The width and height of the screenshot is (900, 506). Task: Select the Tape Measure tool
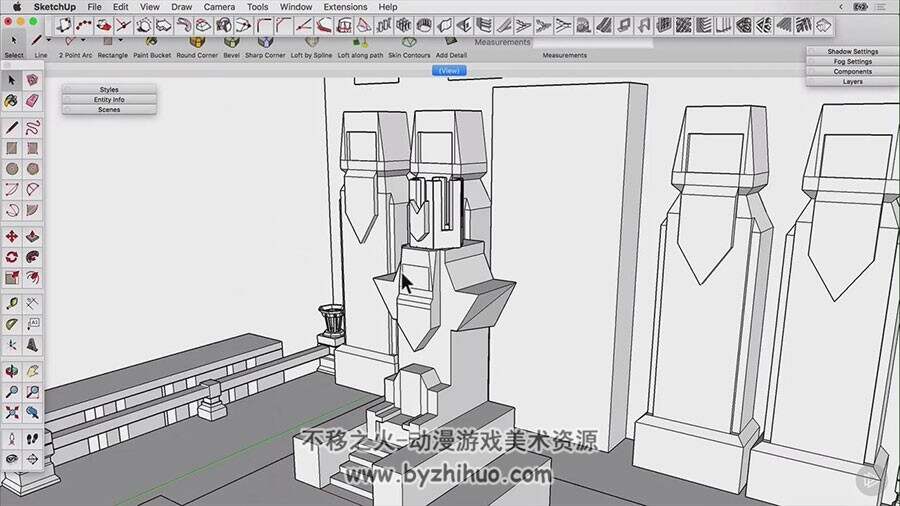coord(12,303)
